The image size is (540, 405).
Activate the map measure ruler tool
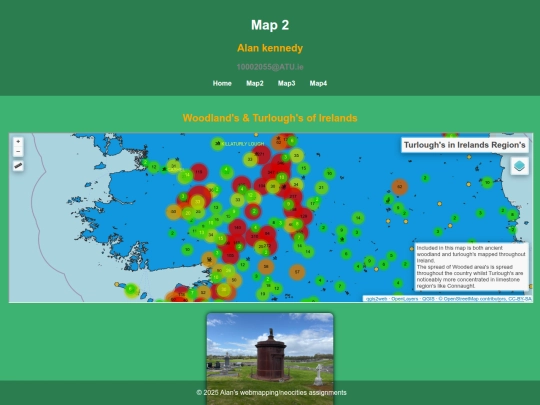coord(18,166)
